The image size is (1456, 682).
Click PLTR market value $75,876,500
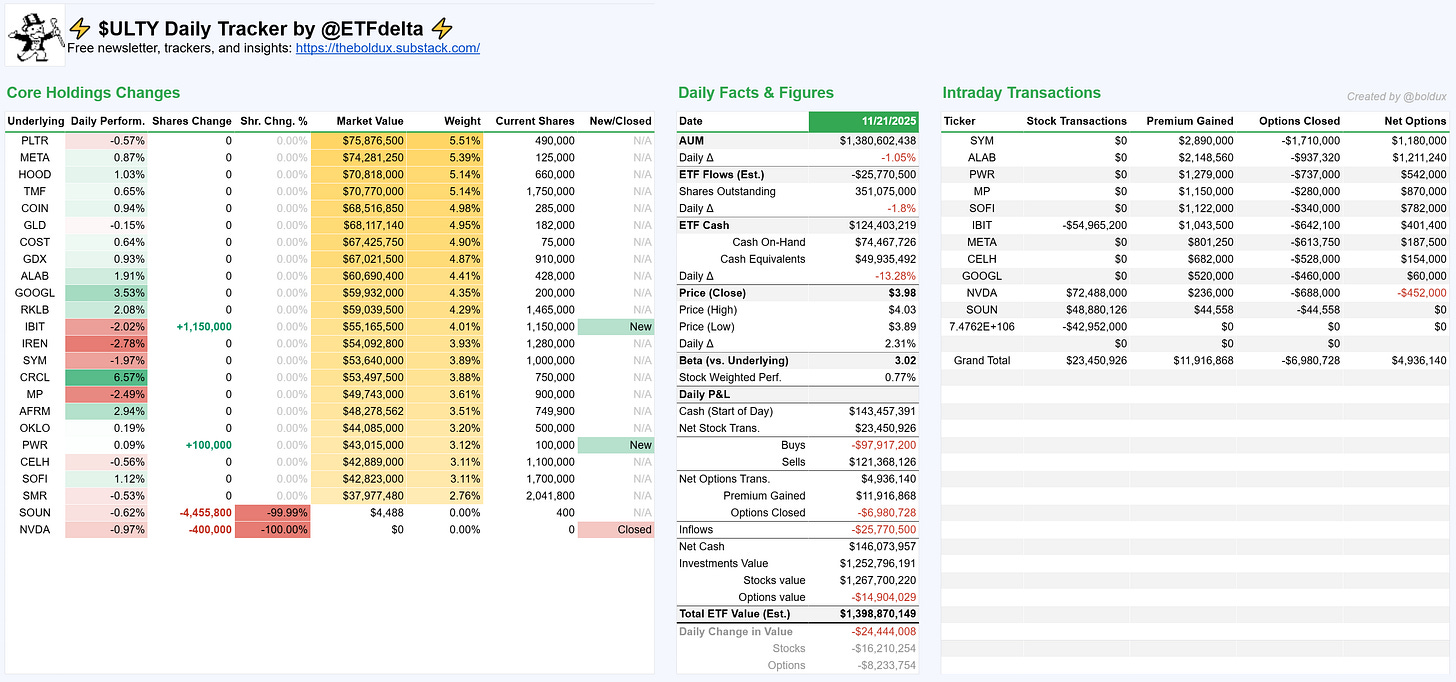pyautogui.click(x=361, y=141)
